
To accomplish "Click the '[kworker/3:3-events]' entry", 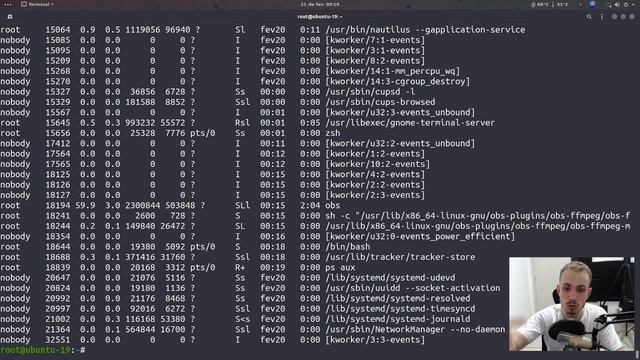I will pyautogui.click(x=375, y=340).
